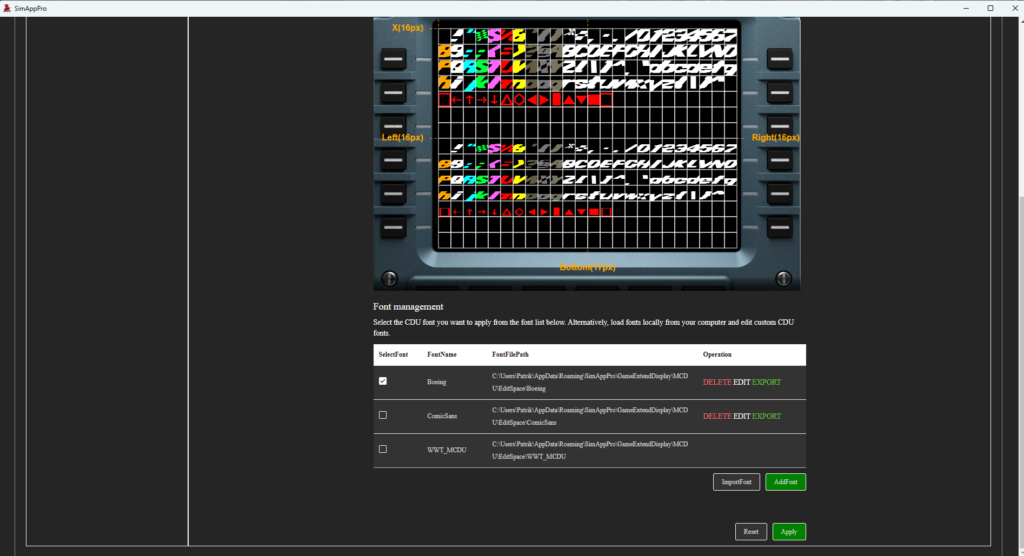The width and height of the screenshot is (1024, 556).
Task: Select the ComicSans font checkbox
Action: pyautogui.click(x=383, y=415)
